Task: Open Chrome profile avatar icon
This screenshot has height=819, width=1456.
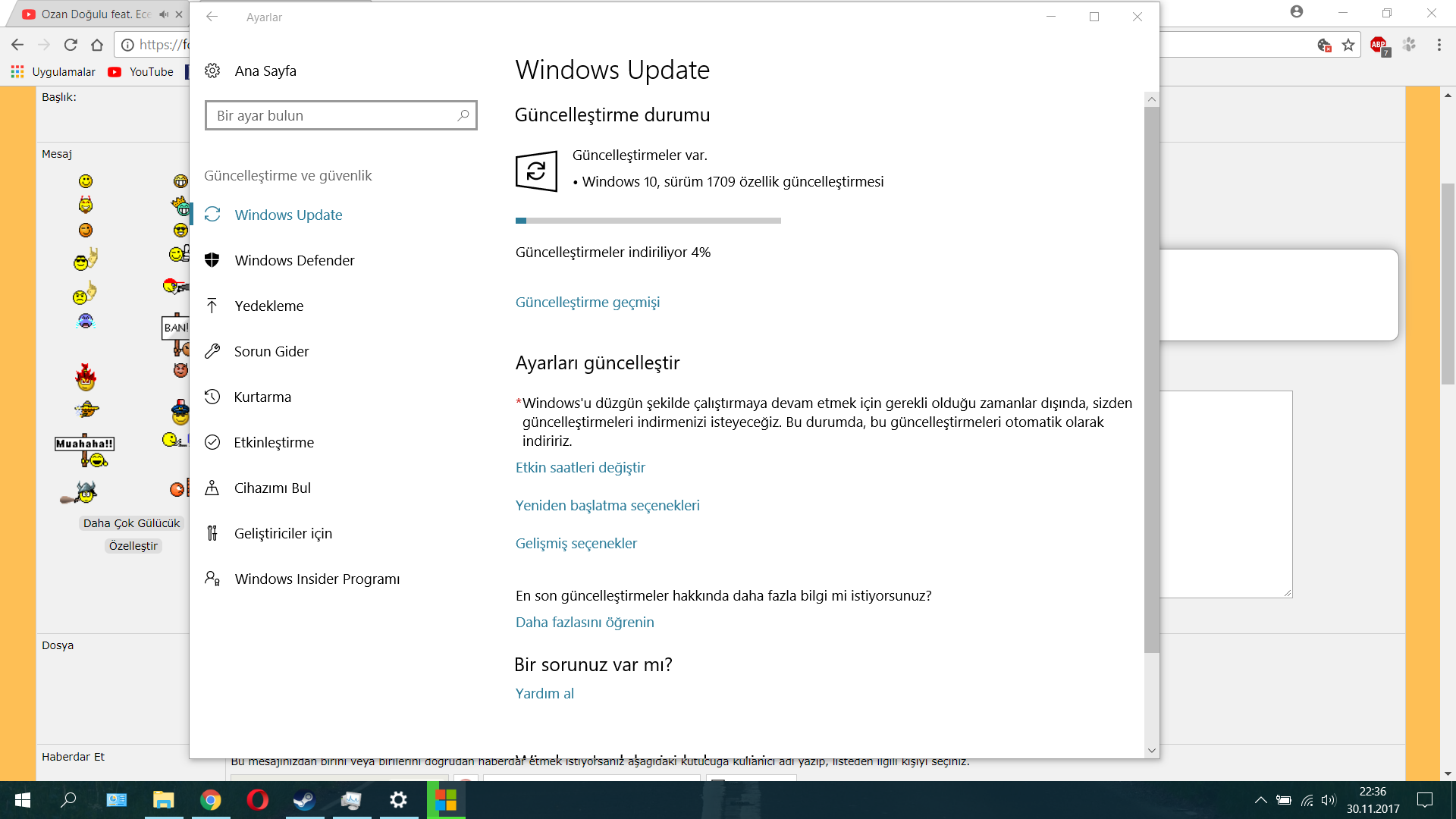Action: point(1297,11)
